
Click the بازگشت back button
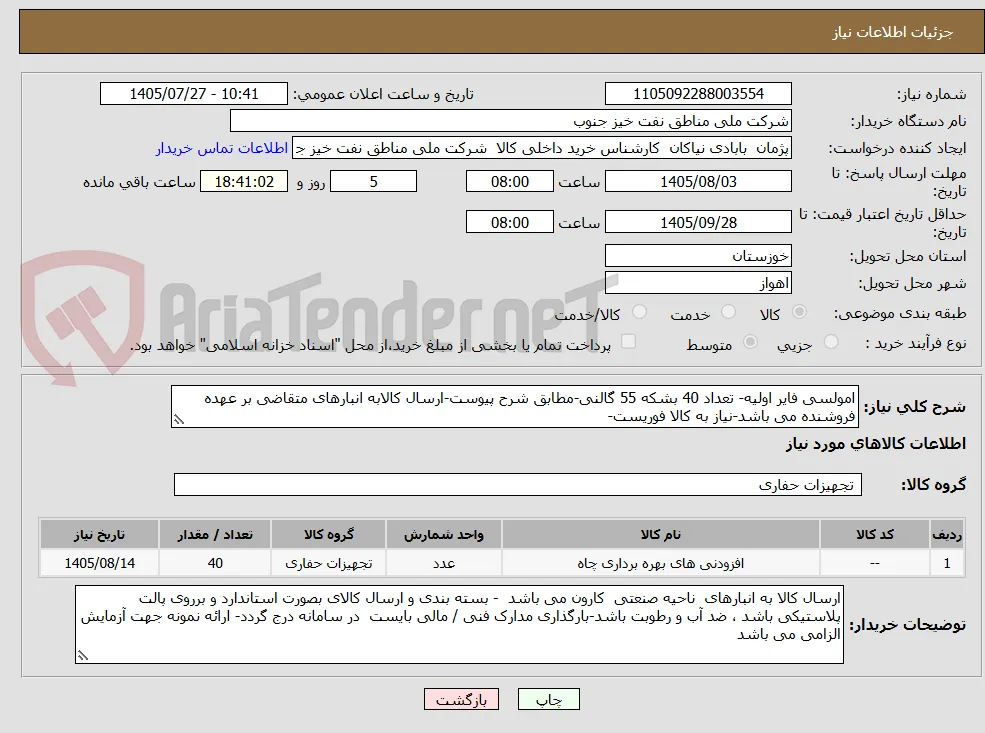coord(461,699)
